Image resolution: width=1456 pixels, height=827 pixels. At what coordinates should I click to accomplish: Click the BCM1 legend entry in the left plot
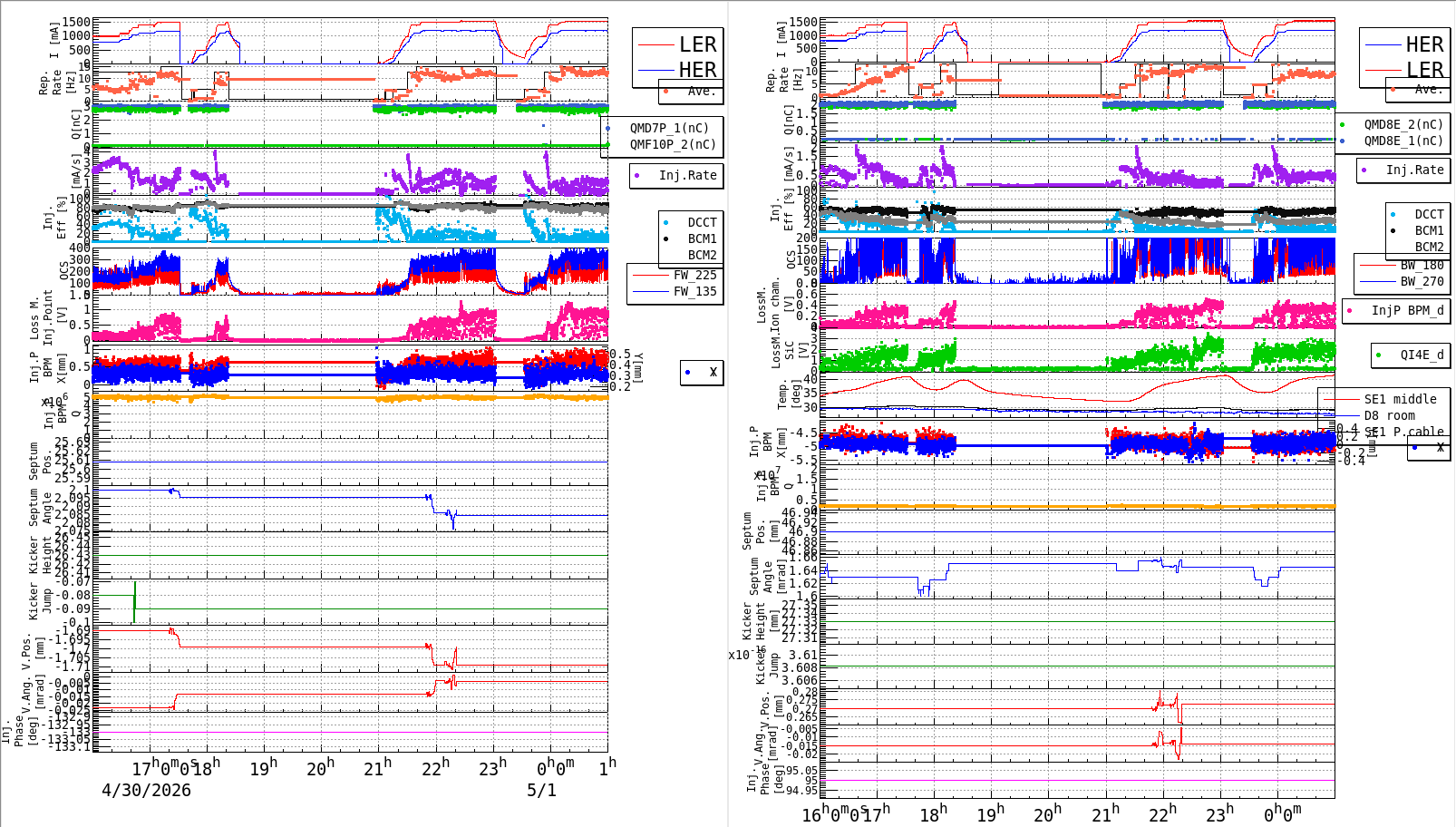coord(702,238)
